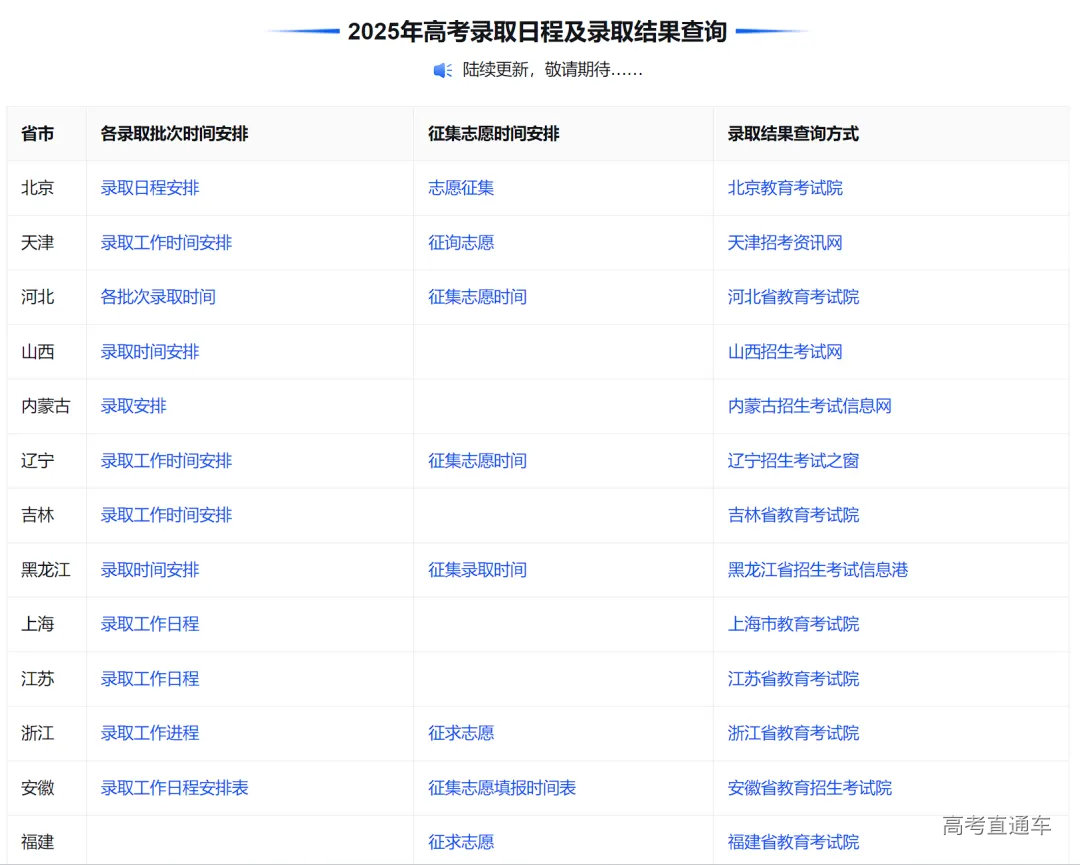This screenshot has width=1080, height=865.
Task: Click the 征询志愿 link for 天津
Action: 460,242
